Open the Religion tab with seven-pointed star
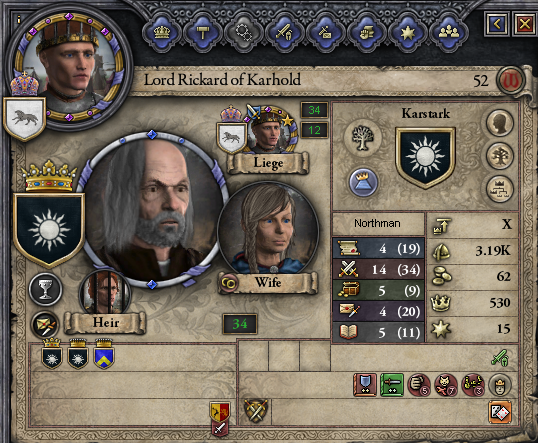538x443 pixels. (x=407, y=33)
